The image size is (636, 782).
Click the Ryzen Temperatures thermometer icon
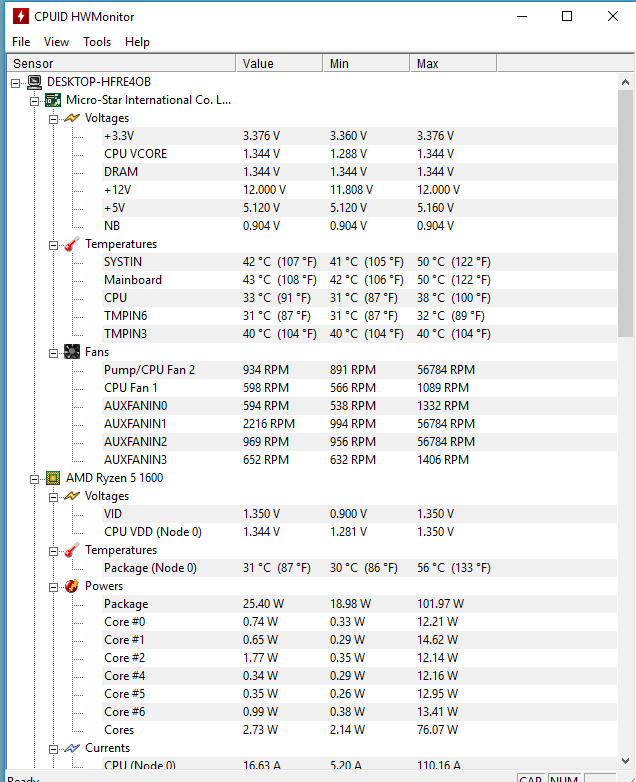coord(72,550)
